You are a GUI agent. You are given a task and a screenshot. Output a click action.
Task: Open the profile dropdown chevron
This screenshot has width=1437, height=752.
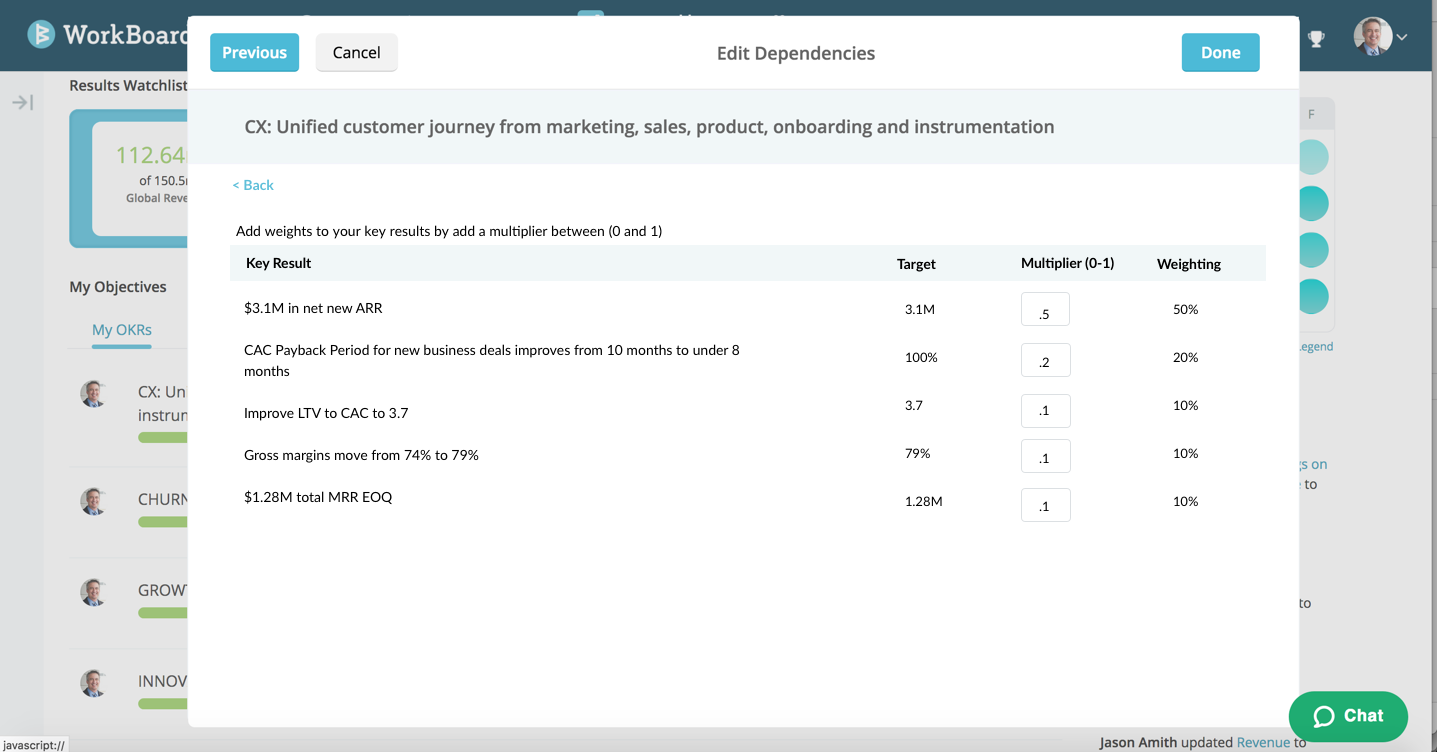coord(1402,38)
